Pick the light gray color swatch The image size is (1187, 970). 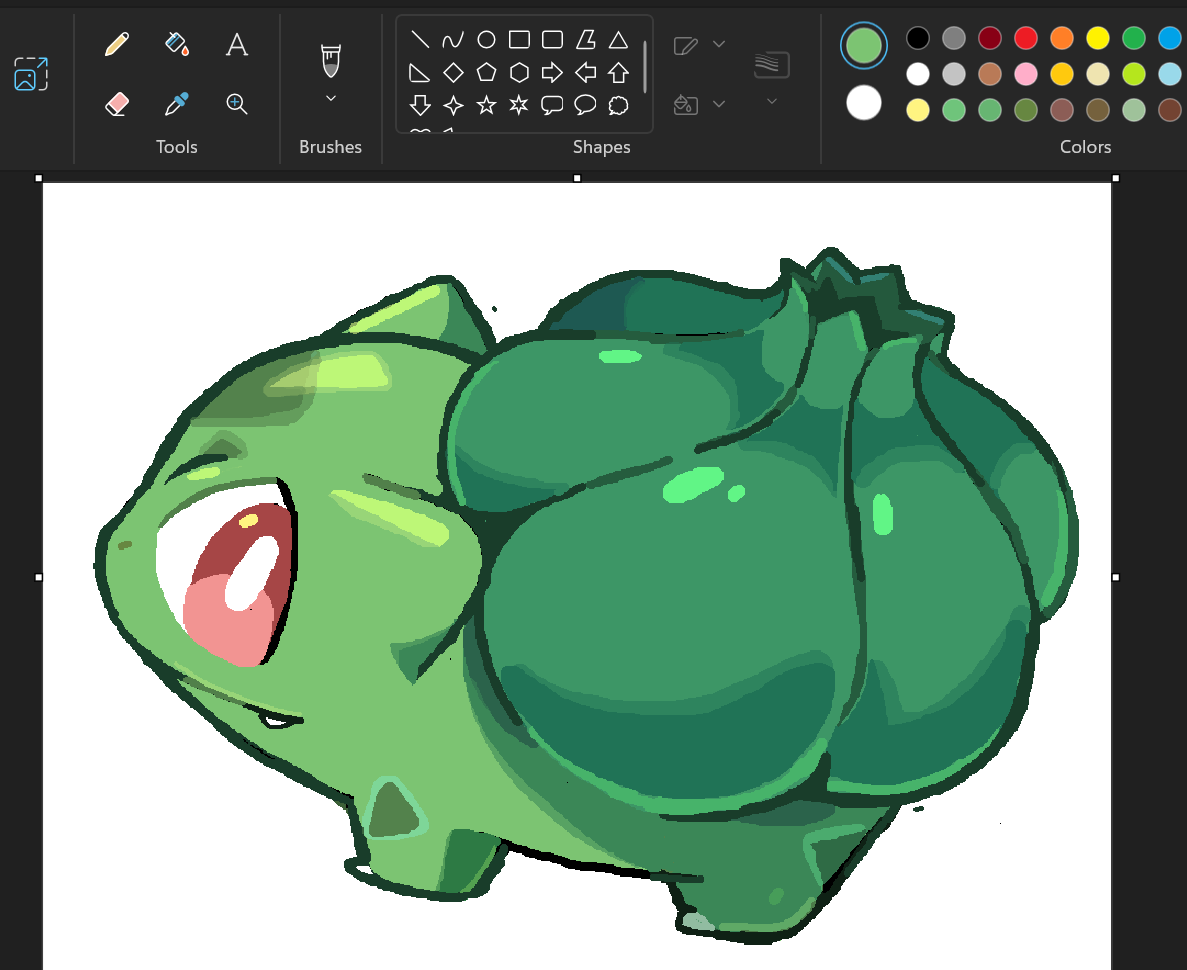954,73
